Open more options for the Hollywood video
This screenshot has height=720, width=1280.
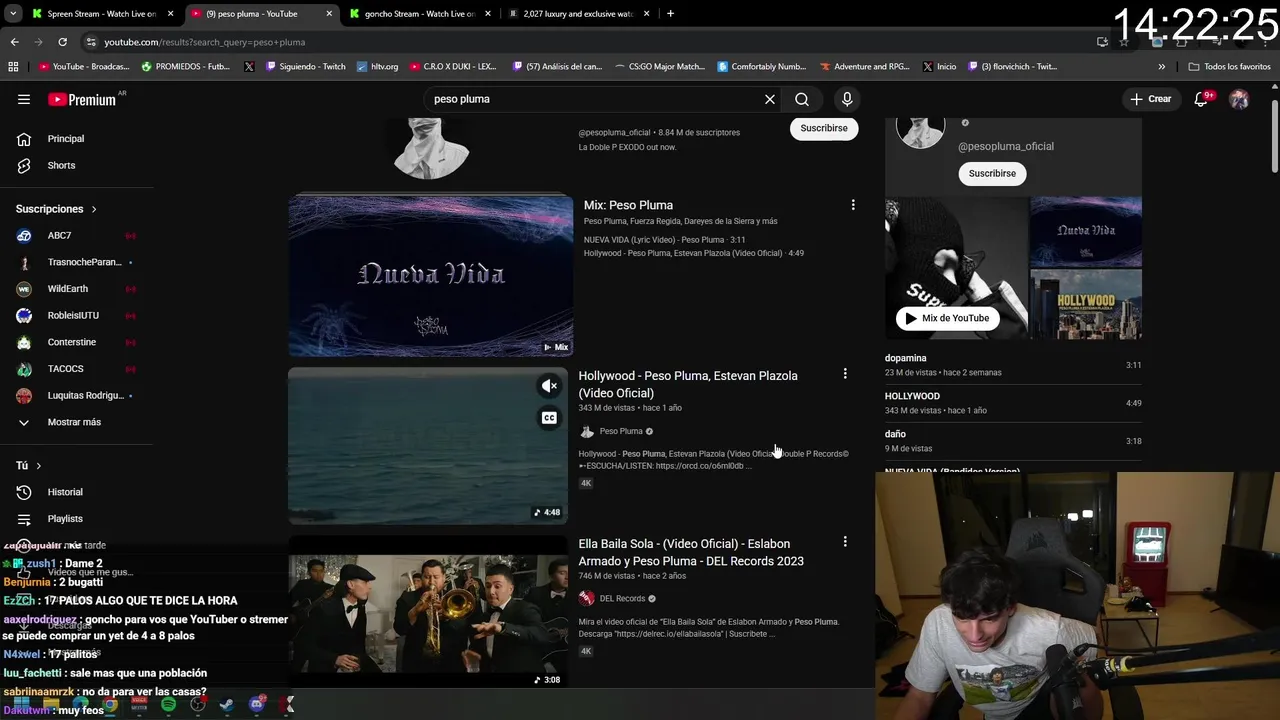pyautogui.click(x=845, y=374)
